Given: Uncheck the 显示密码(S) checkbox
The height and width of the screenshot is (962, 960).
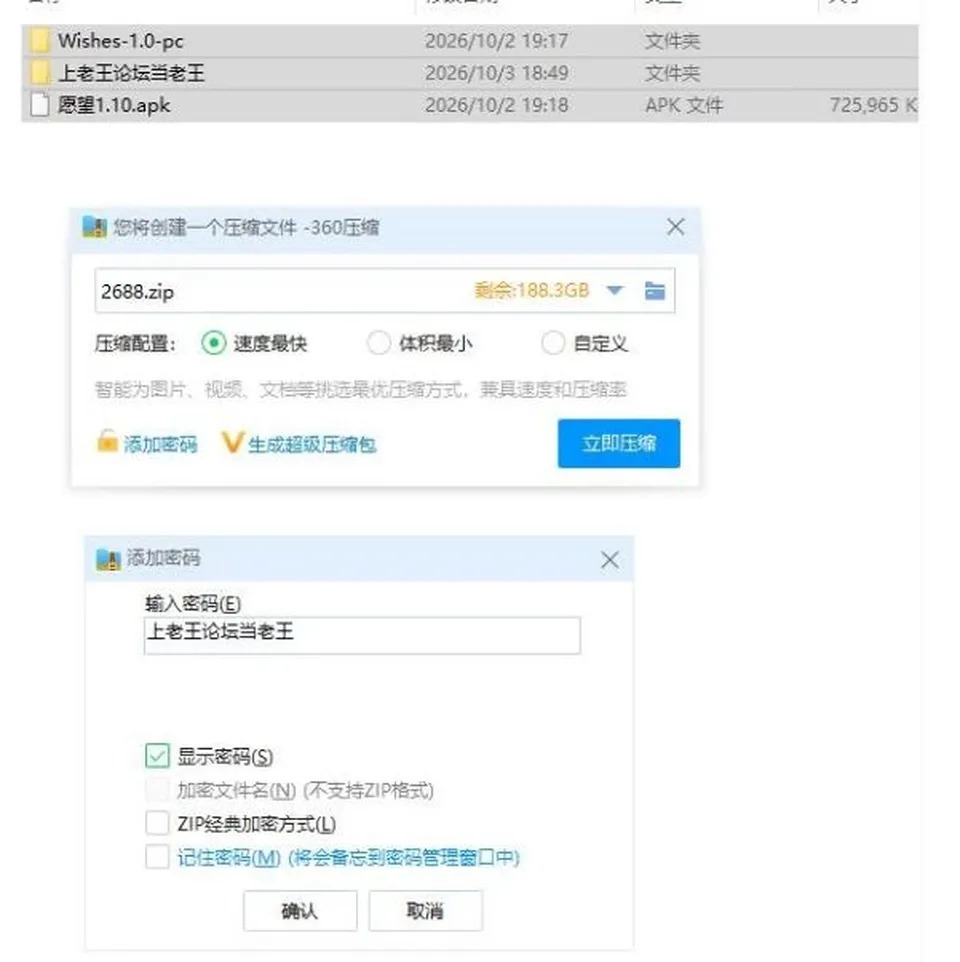Looking at the screenshot, I should tap(157, 756).
